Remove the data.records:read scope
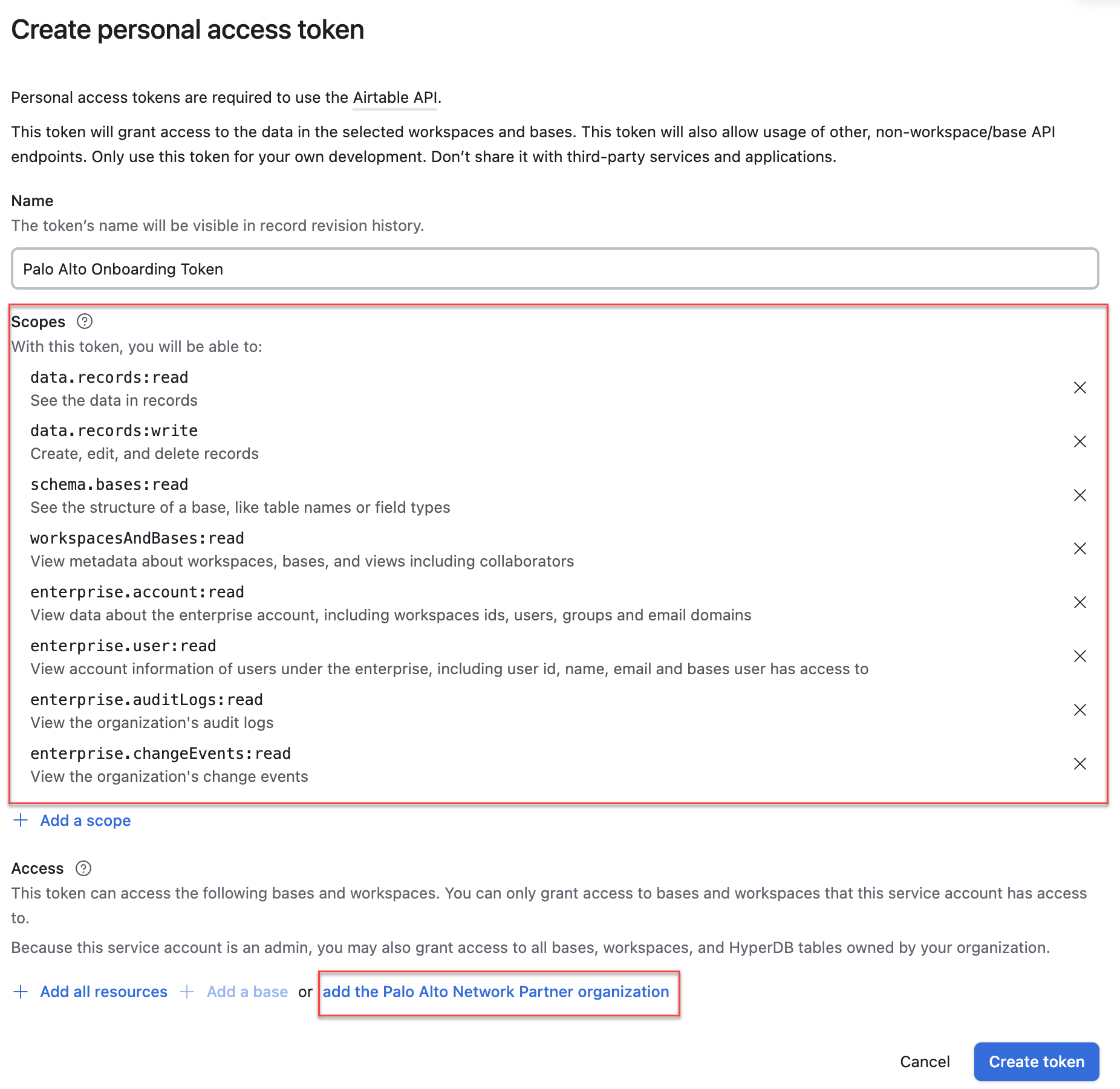Viewport: 1120px width, 1089px height. [1079, 388]
